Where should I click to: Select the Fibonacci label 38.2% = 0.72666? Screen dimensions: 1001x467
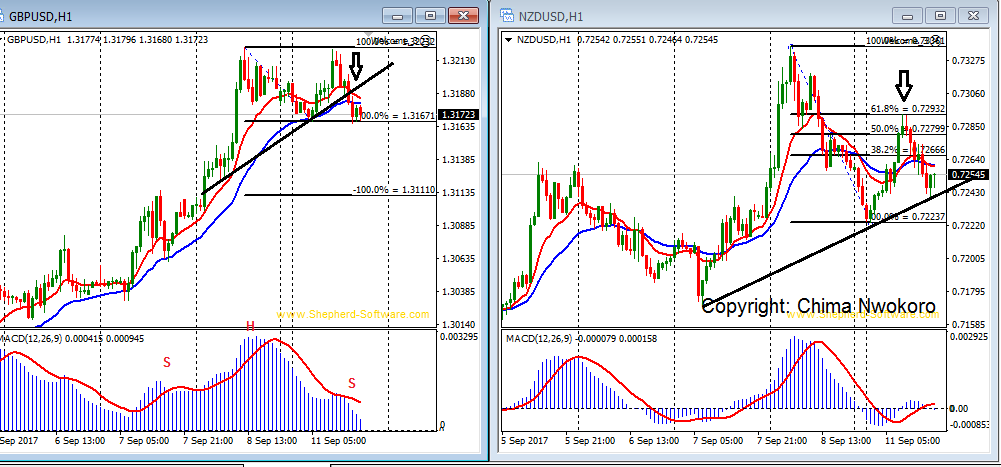908,149
